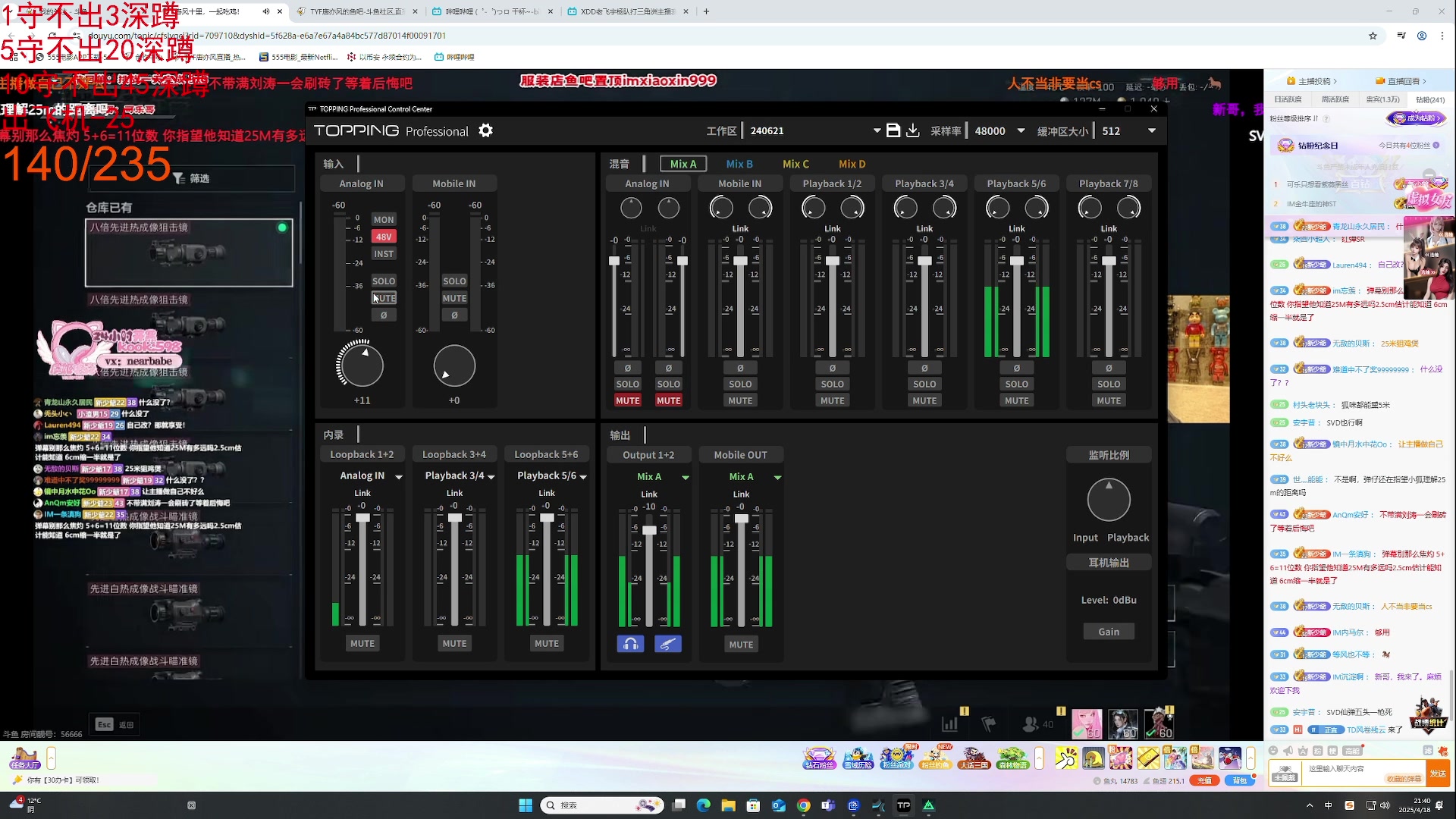Mute Loopback 1+2

(362, 643)
